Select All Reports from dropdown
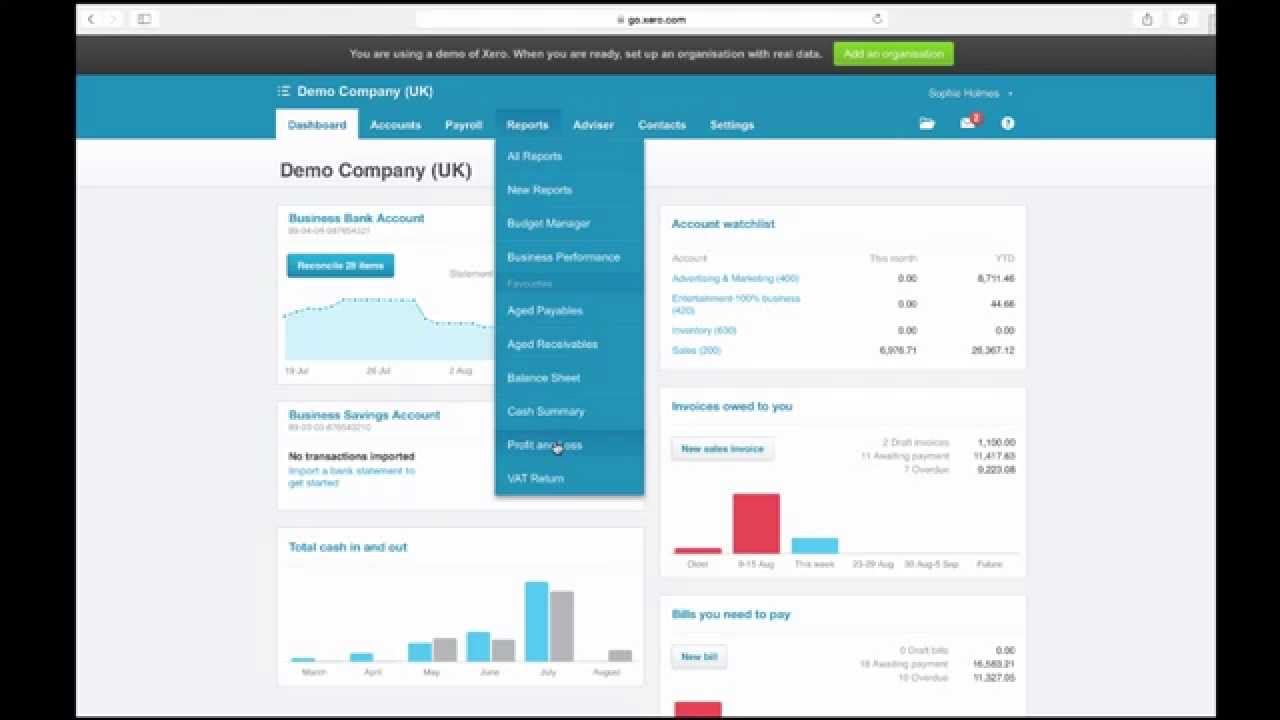This screenshot has width=1280, height=720. coord(569,156)
